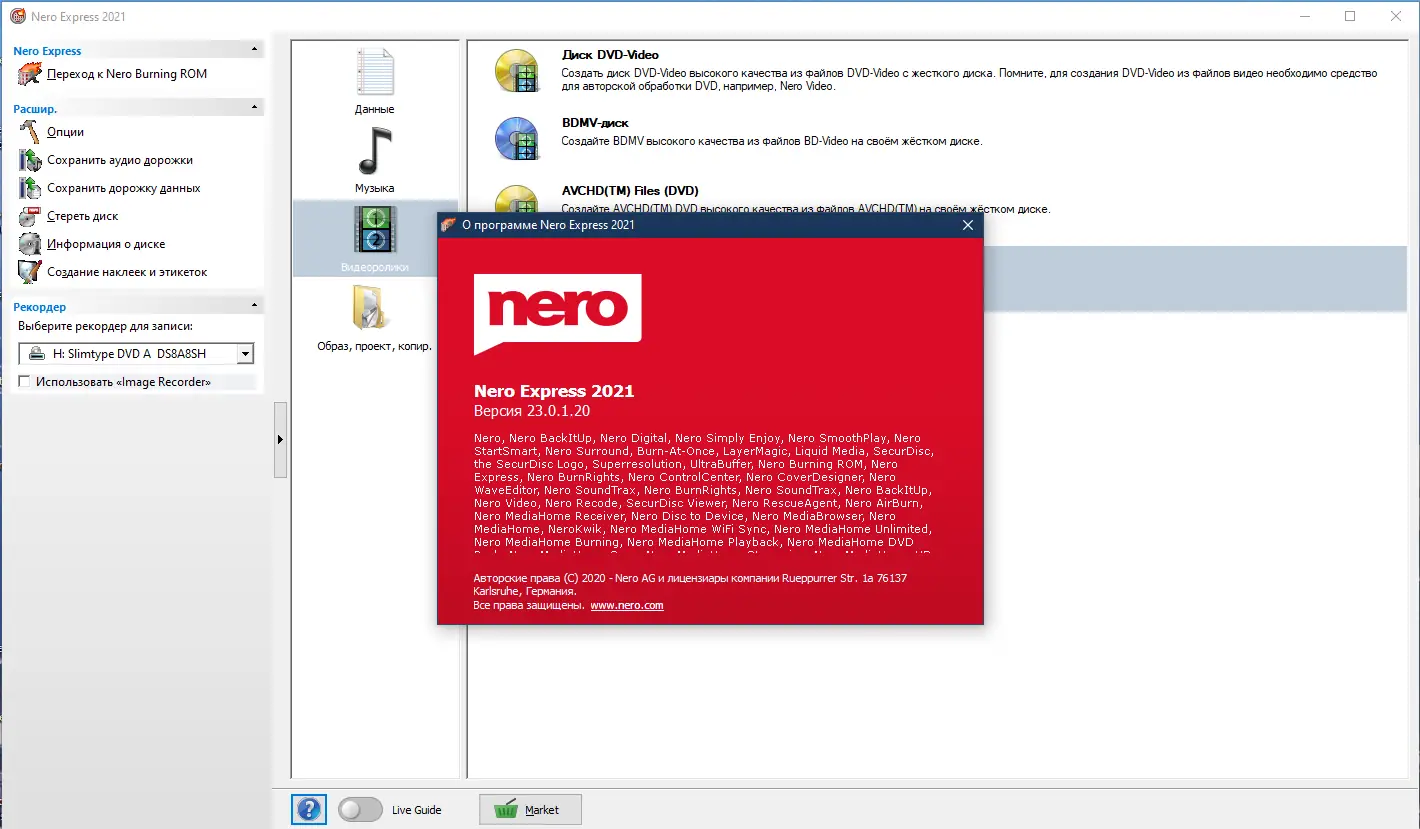Click the Market button
The width and height of the screenshot is (1420, 829).
pos(529,809)
